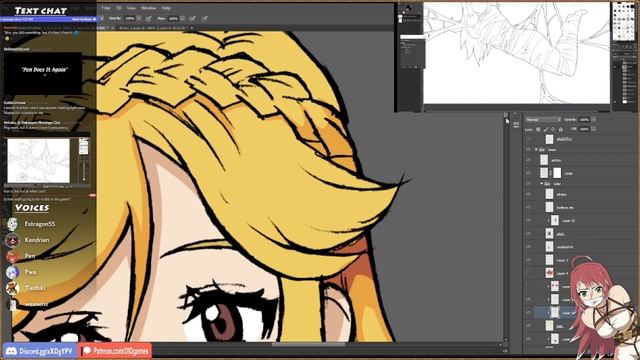Toggle visibility of Layer 4
The height and width of the screenshot is (360, 640).
point(529,273)
